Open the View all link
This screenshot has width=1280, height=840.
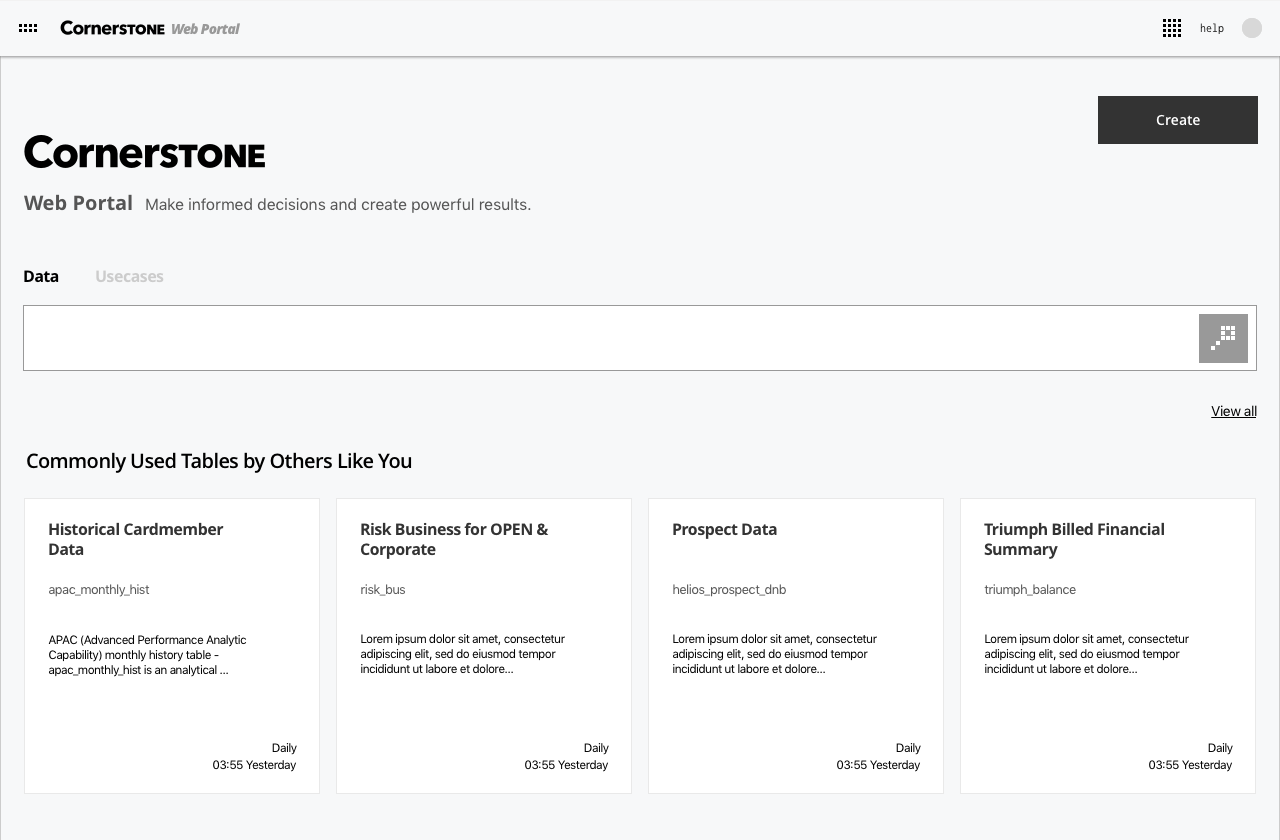click(x=1234, y=411)
